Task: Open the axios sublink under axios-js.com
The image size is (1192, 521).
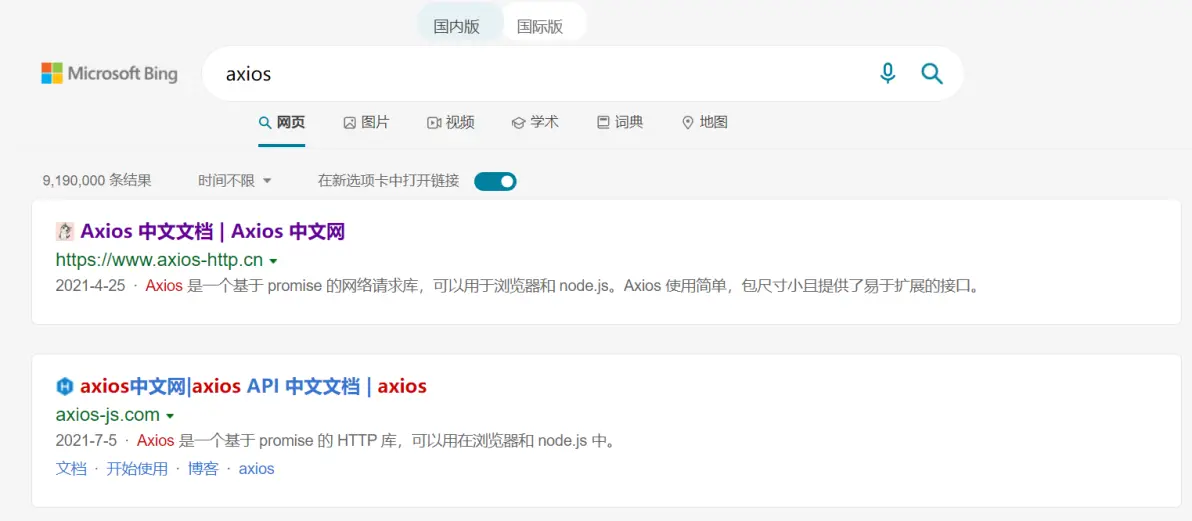Action: click(256, 469)
